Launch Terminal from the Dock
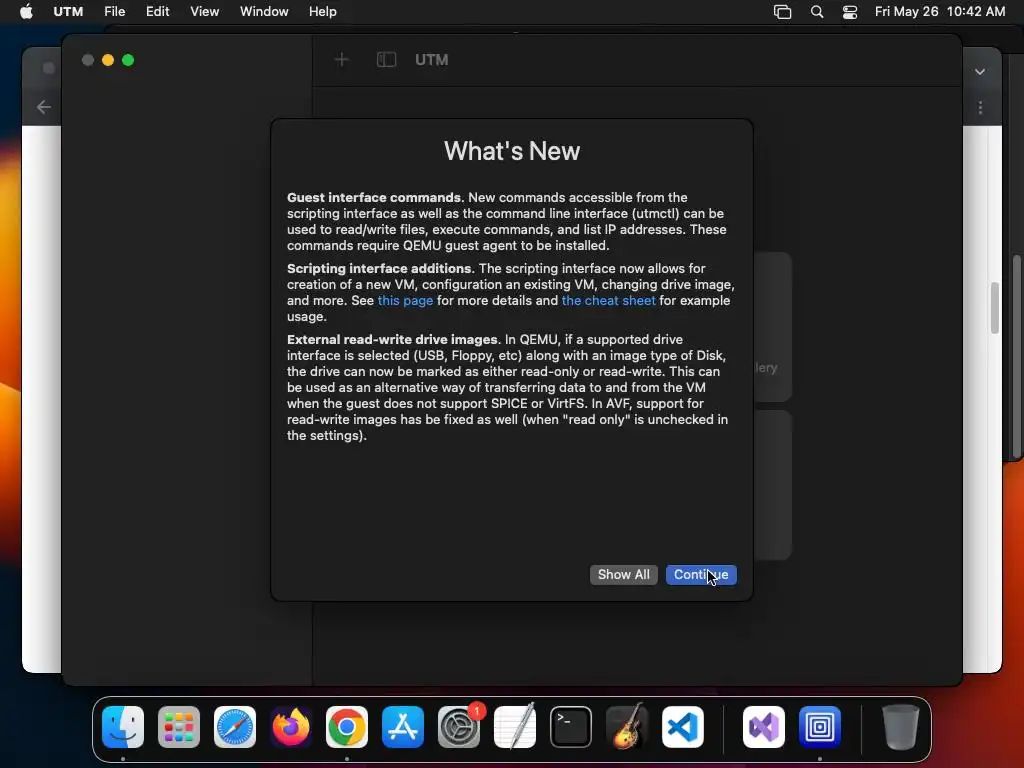Screen dimensions: 1024x768 coord(571,727)
